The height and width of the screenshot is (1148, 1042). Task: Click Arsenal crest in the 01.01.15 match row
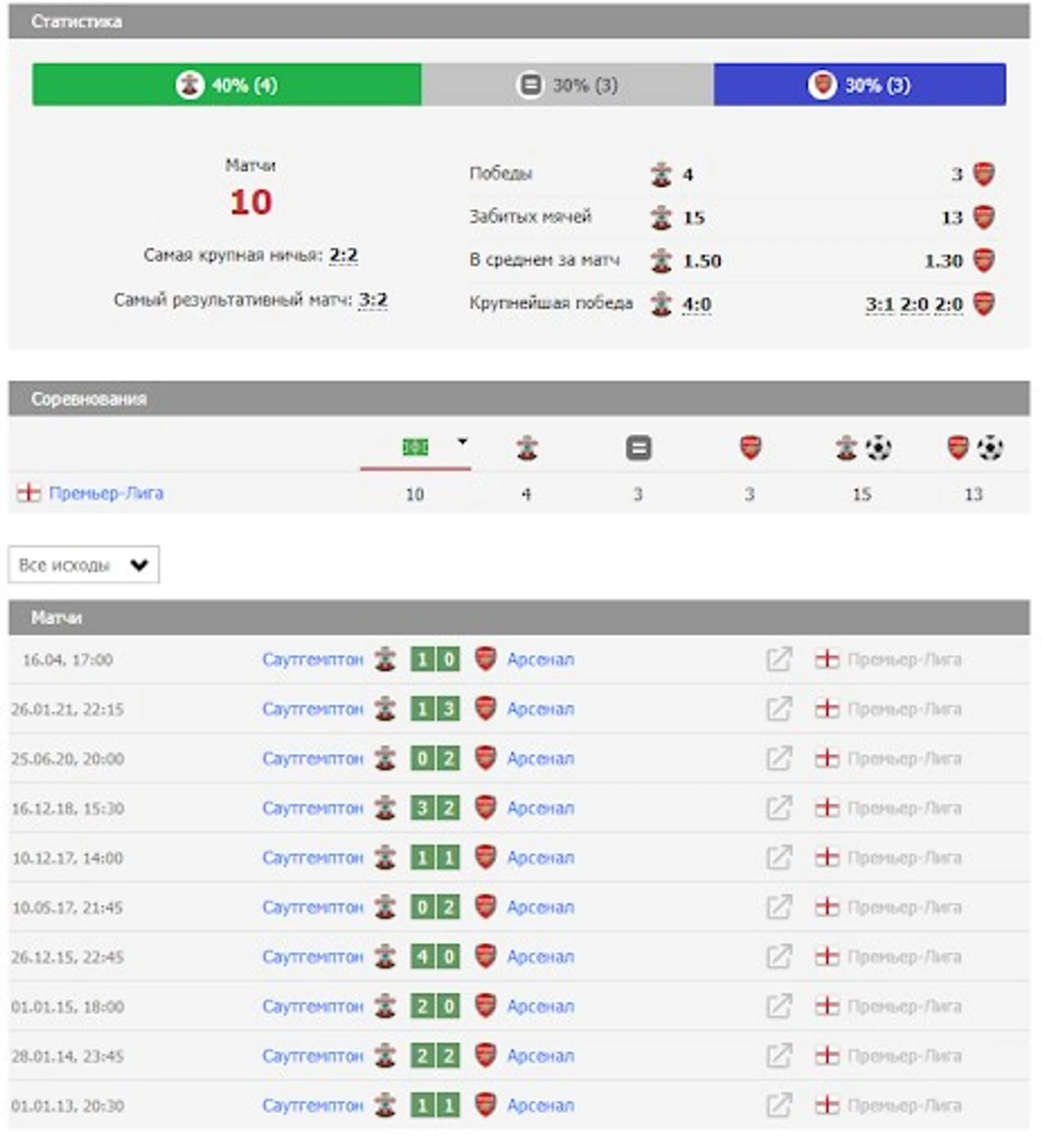485,1007
